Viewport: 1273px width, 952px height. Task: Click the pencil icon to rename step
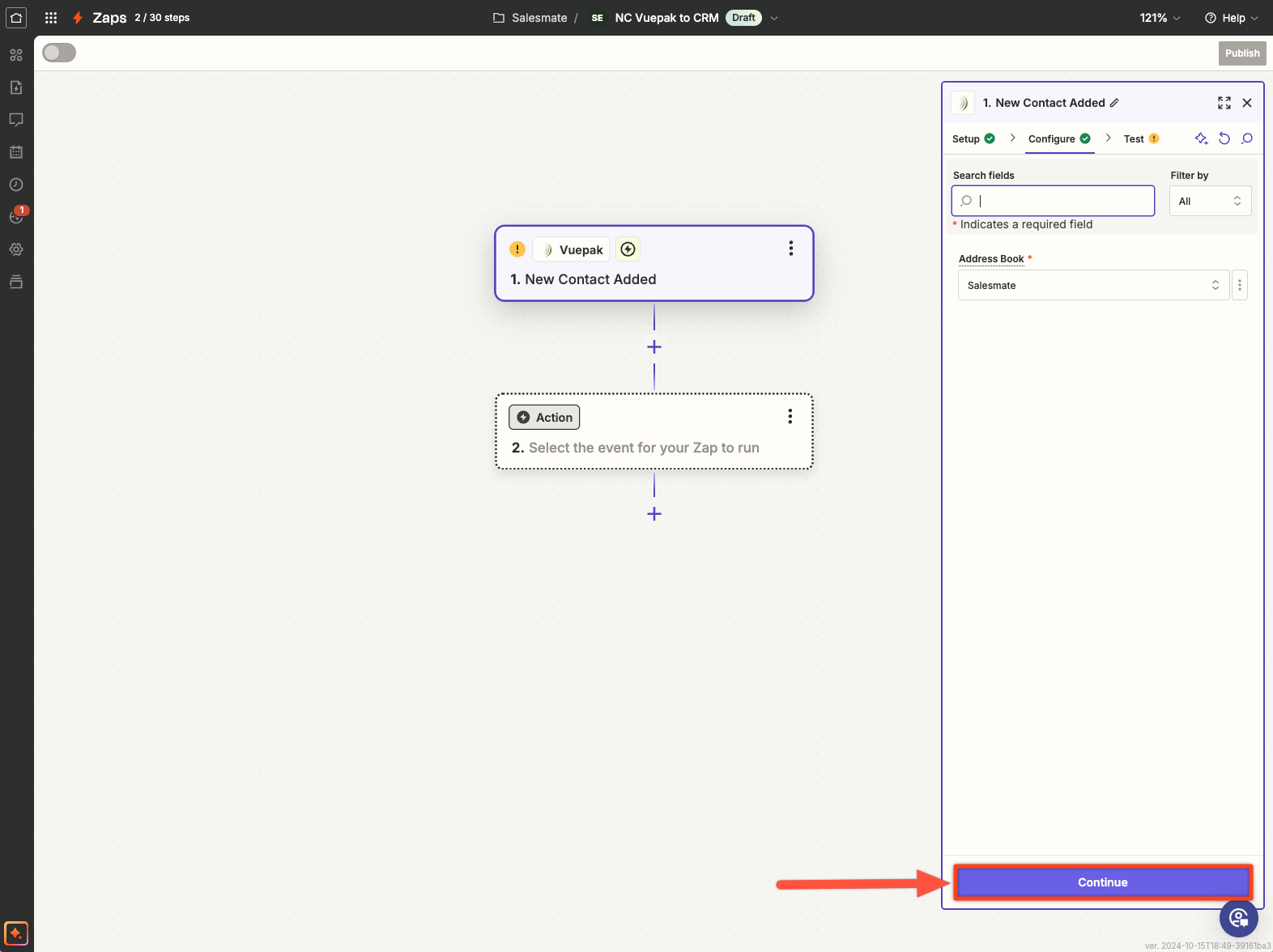(x=1114, y=103)
